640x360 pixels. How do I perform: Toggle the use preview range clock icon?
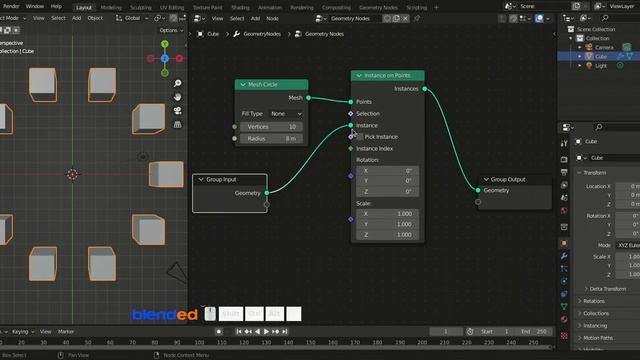click(470, 331)
